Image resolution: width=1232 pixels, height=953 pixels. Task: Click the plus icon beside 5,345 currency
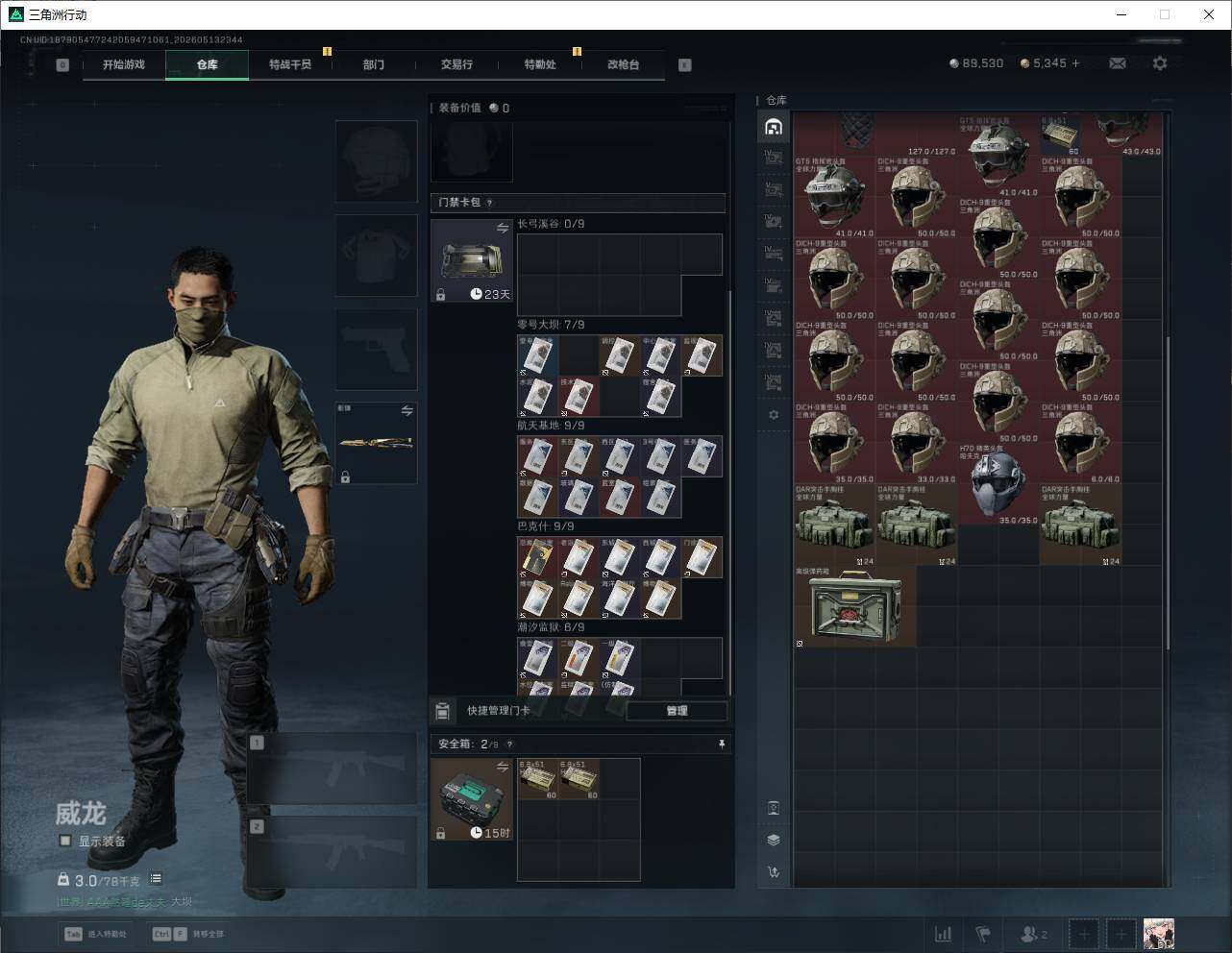pyautogui.click(x=1075, y=63)
